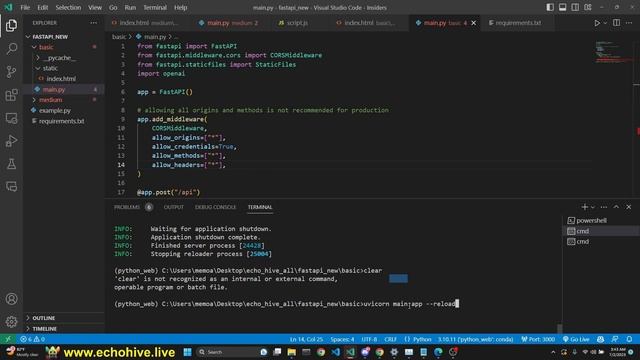
Task: Click the terminal vertical scrollbar
Action: click(x=559, y=328)
